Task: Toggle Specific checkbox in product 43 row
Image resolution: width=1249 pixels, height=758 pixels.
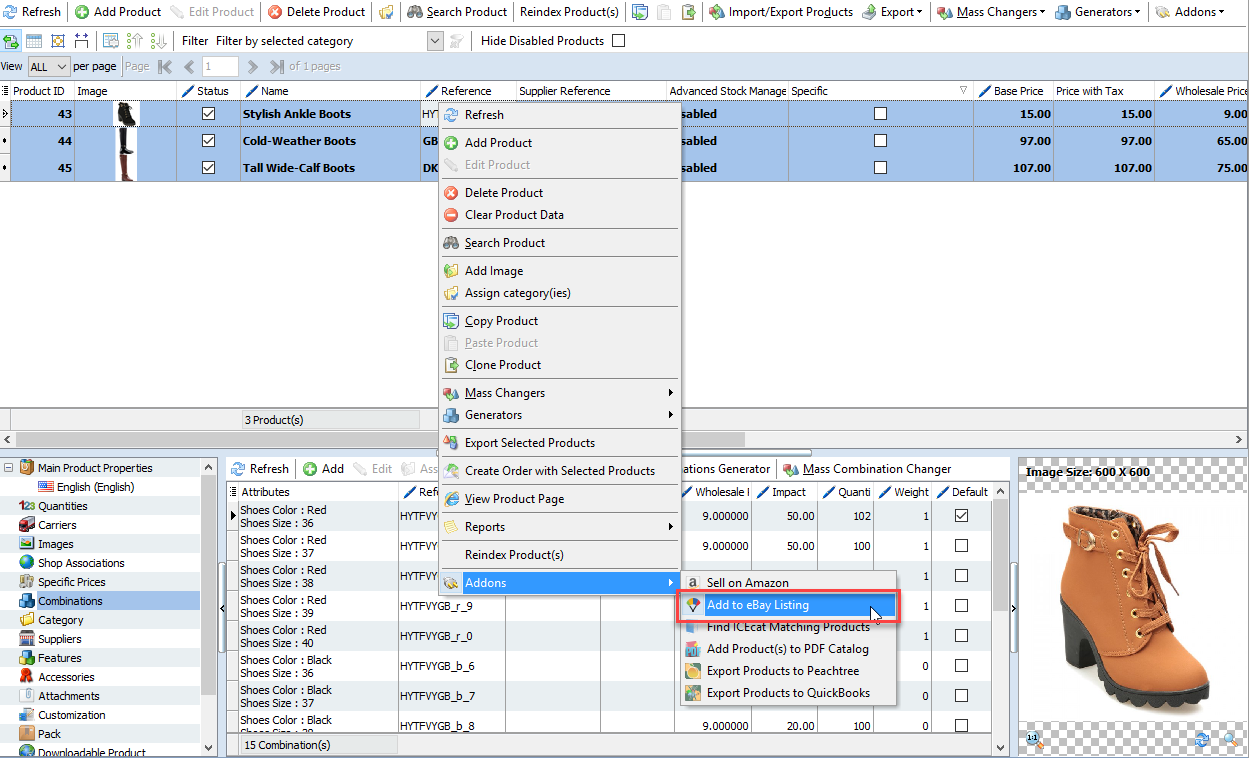Action: [x=880, y=114]
